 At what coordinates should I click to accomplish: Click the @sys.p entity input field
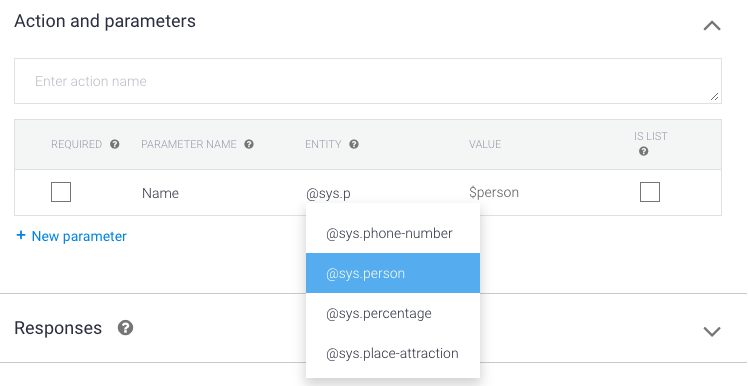click(x=328, y=193)
